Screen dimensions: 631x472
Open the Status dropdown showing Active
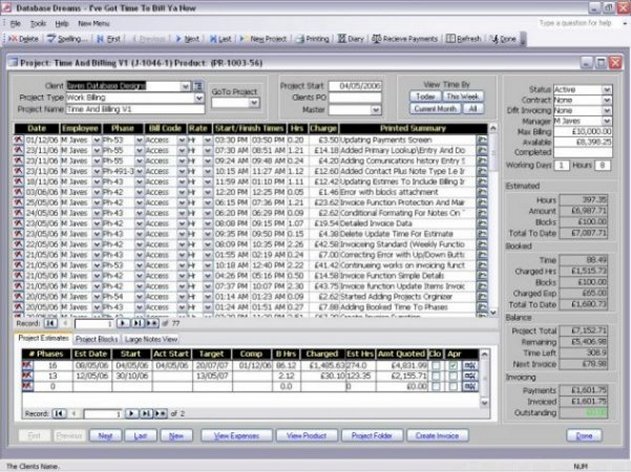[x=607, y=89]
